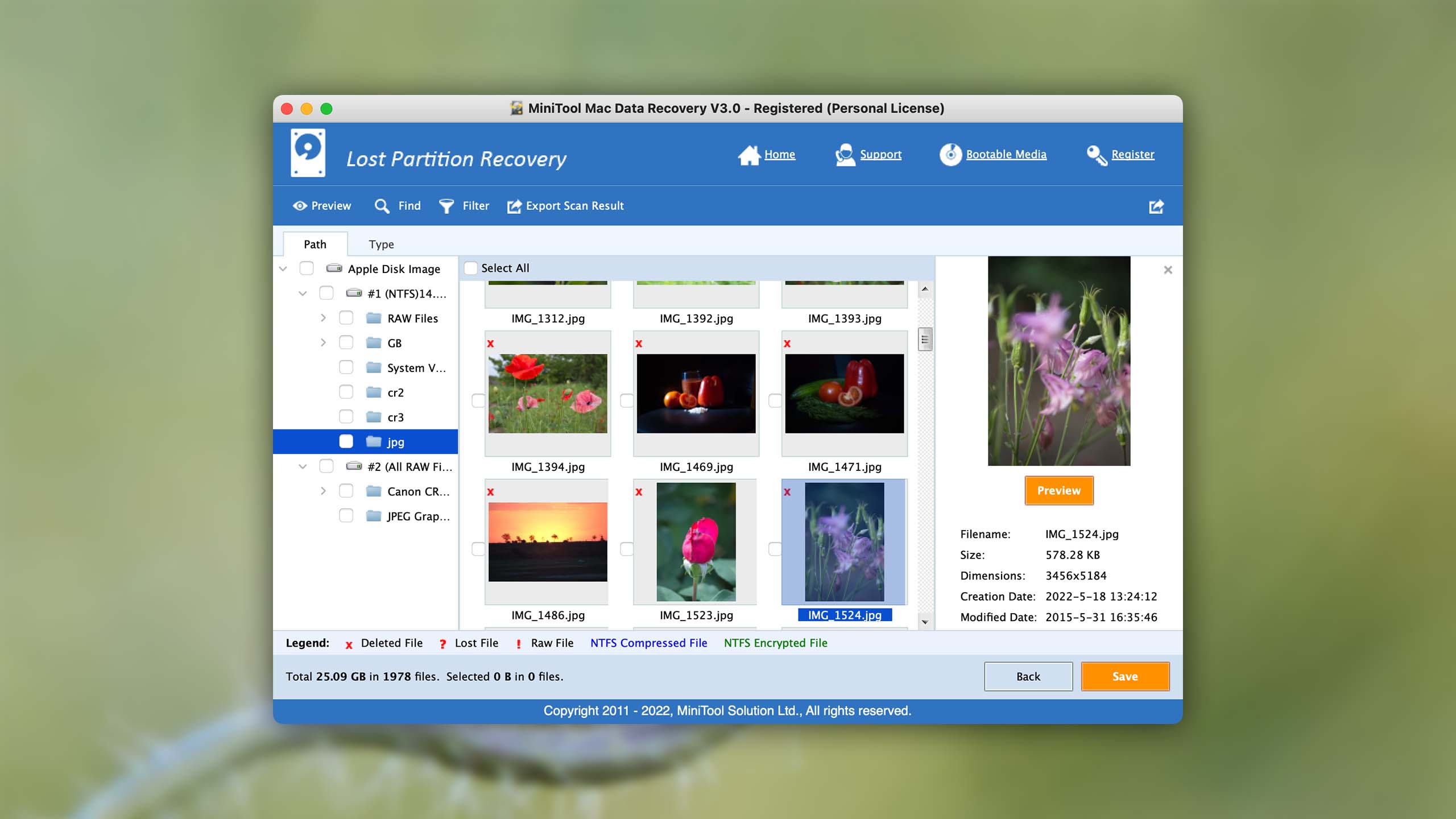Click the jpg folder icon

click(x=374, y=442)
